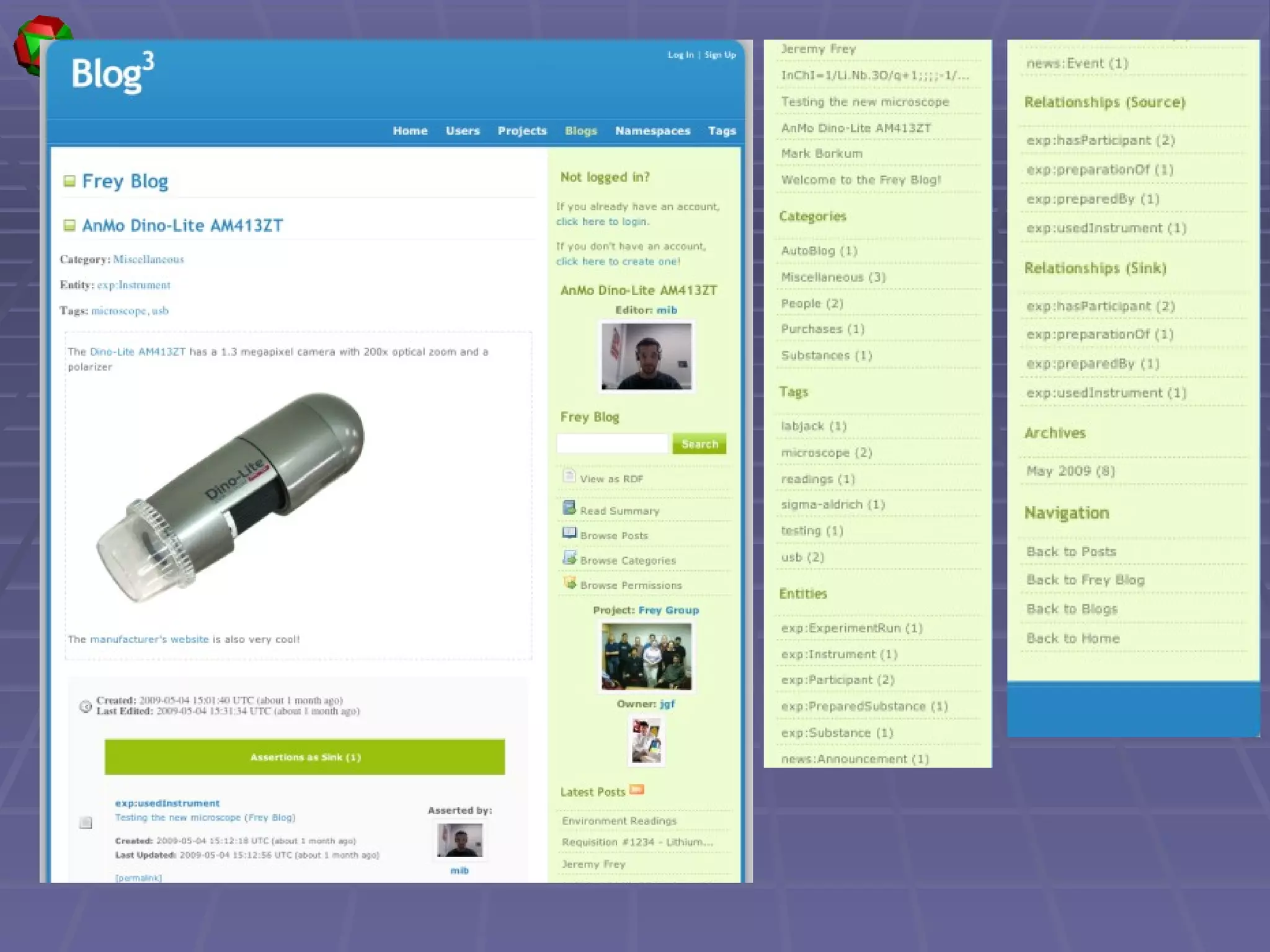Click the RSS feed icon beside Latest Posts
1270x952 pixels.
point(637,790)
